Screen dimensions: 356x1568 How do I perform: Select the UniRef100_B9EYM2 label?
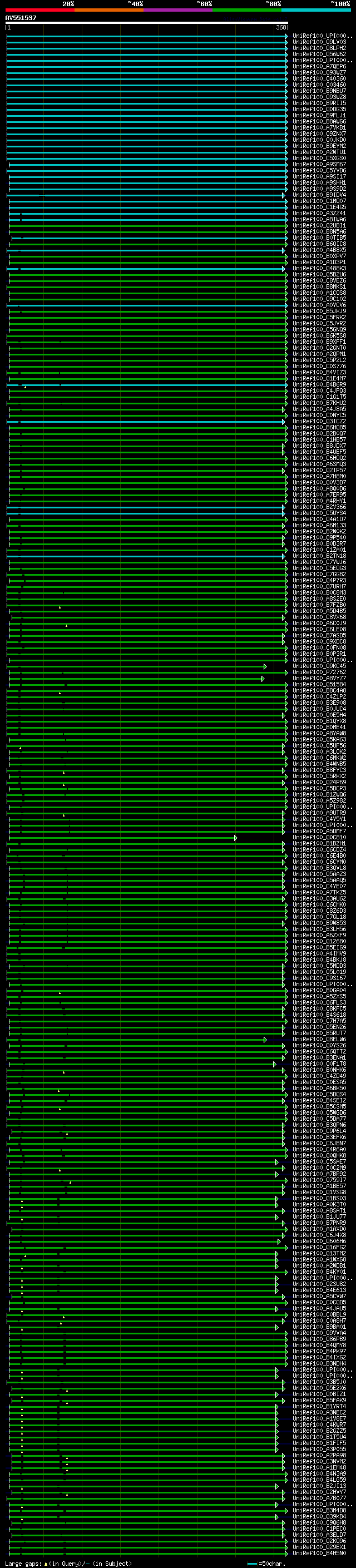319,146
